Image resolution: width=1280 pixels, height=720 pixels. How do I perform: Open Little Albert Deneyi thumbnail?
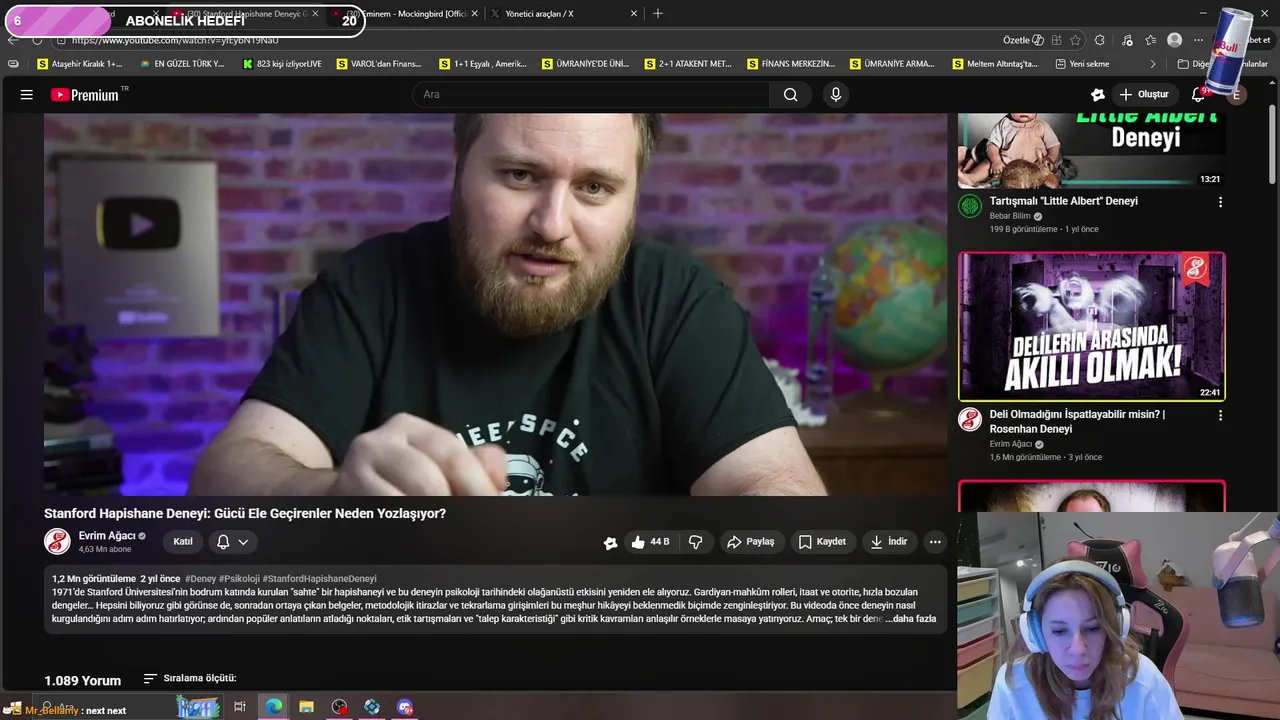pos(1092,150)
